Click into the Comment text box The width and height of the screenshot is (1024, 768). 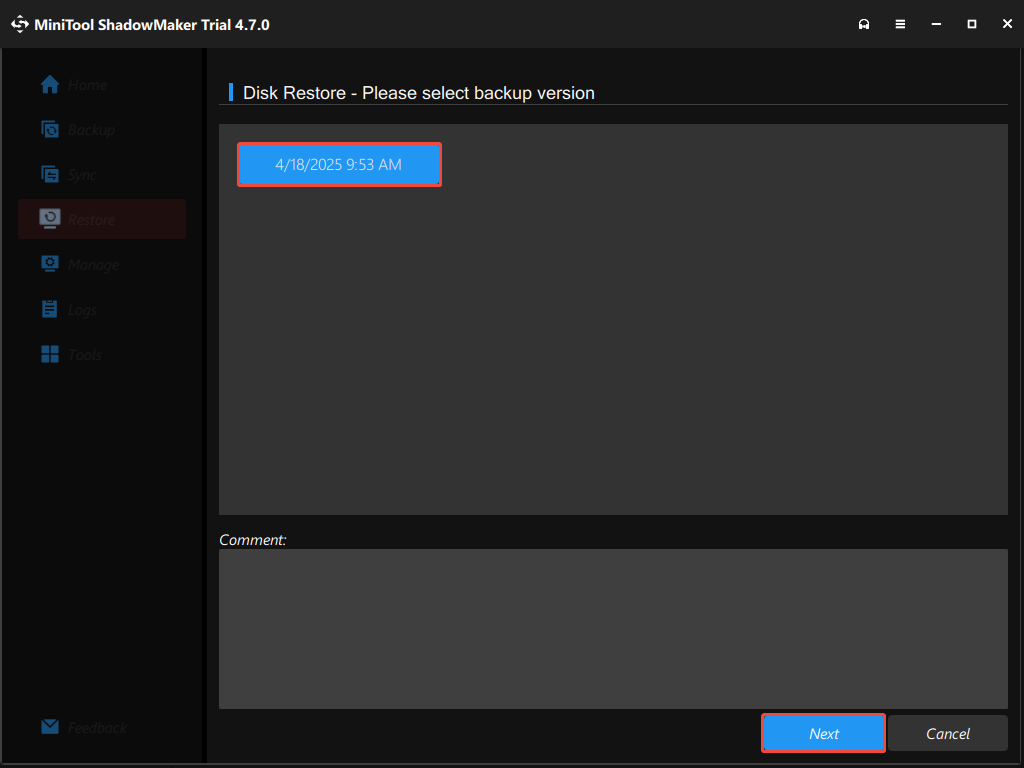coord(613,628)
